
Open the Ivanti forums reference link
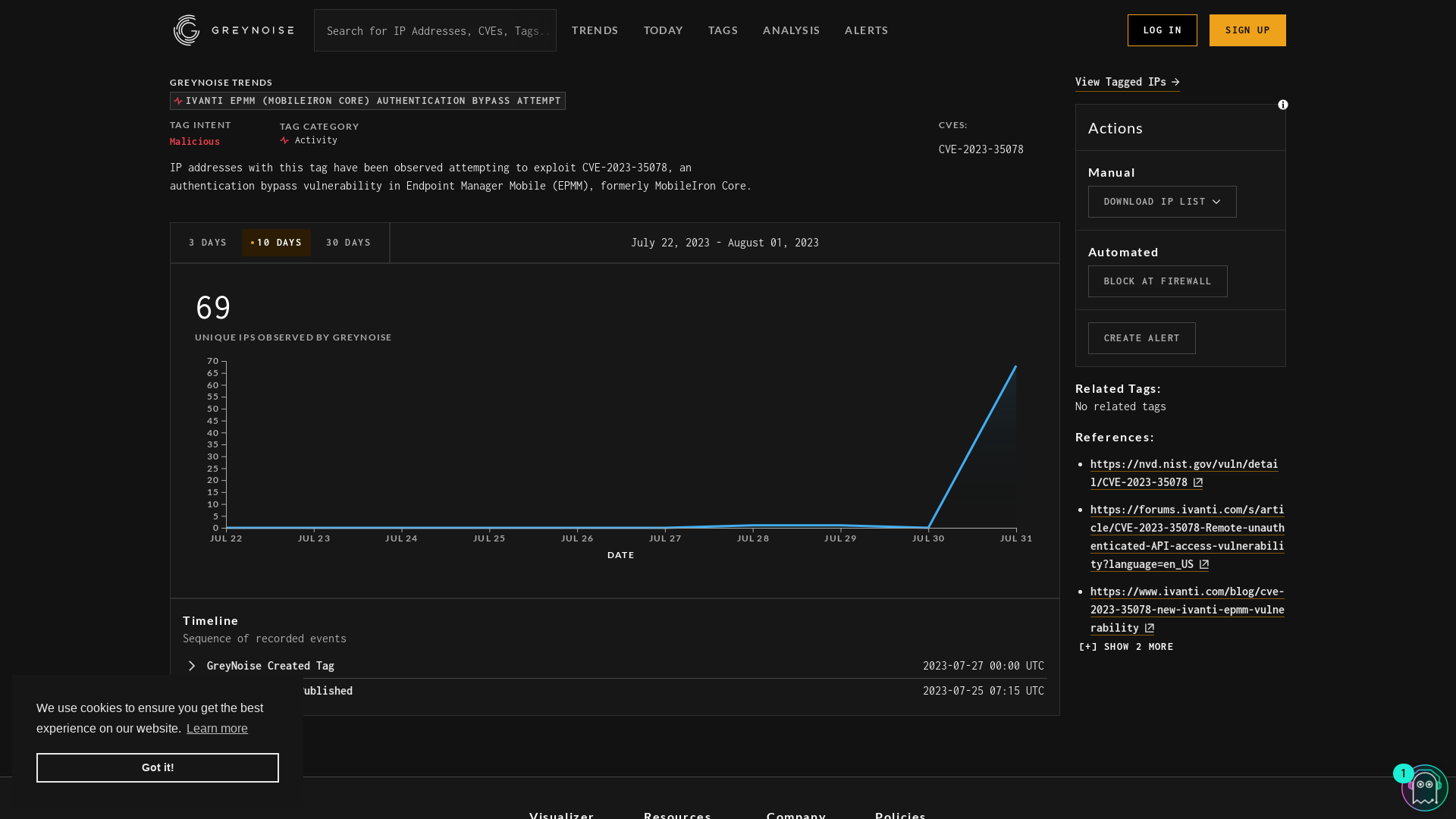(x=1187, y=537)
